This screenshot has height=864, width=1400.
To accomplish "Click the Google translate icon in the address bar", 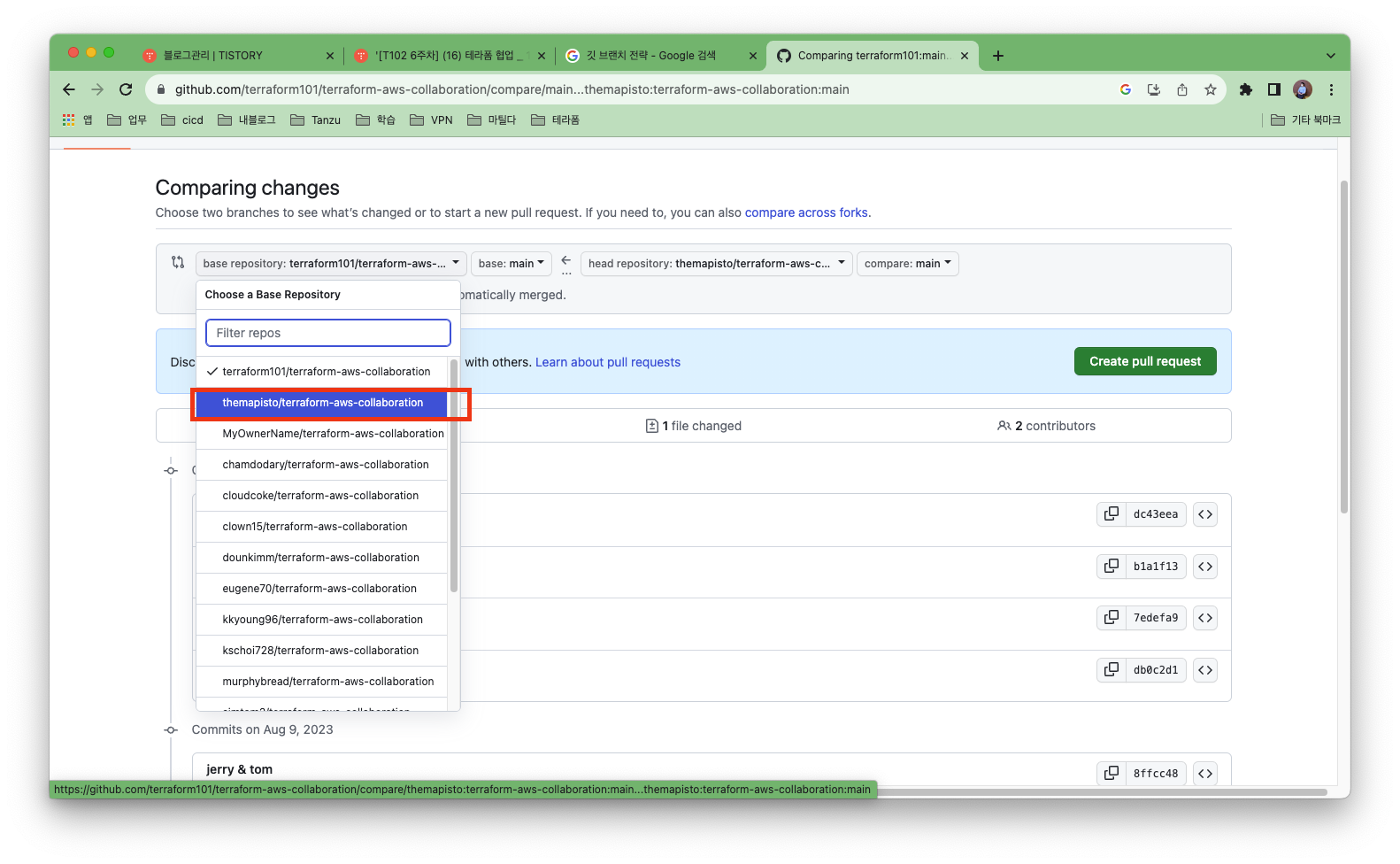I will [x=1126, y=89].
